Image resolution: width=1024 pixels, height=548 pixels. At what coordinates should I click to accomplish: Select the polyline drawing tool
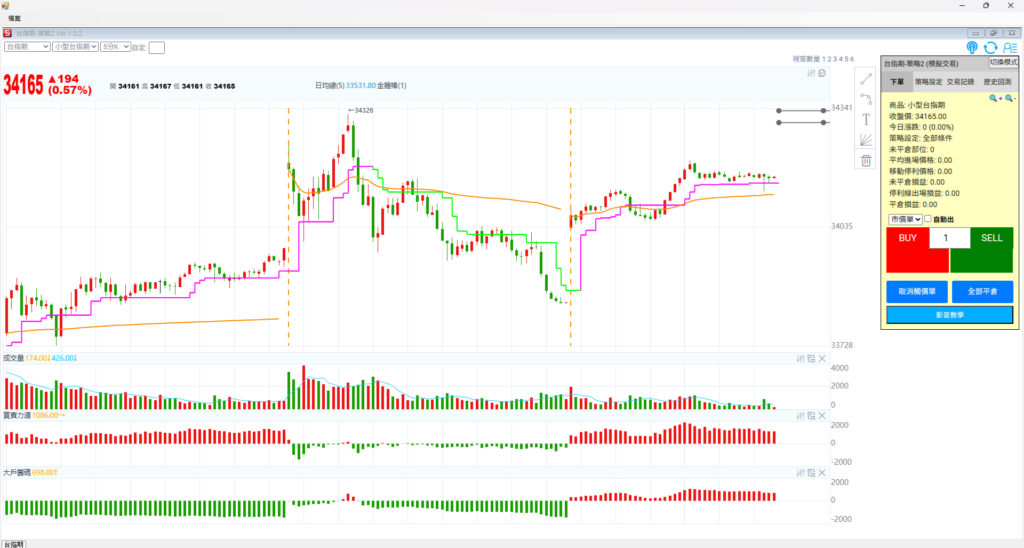coord(866,99)
